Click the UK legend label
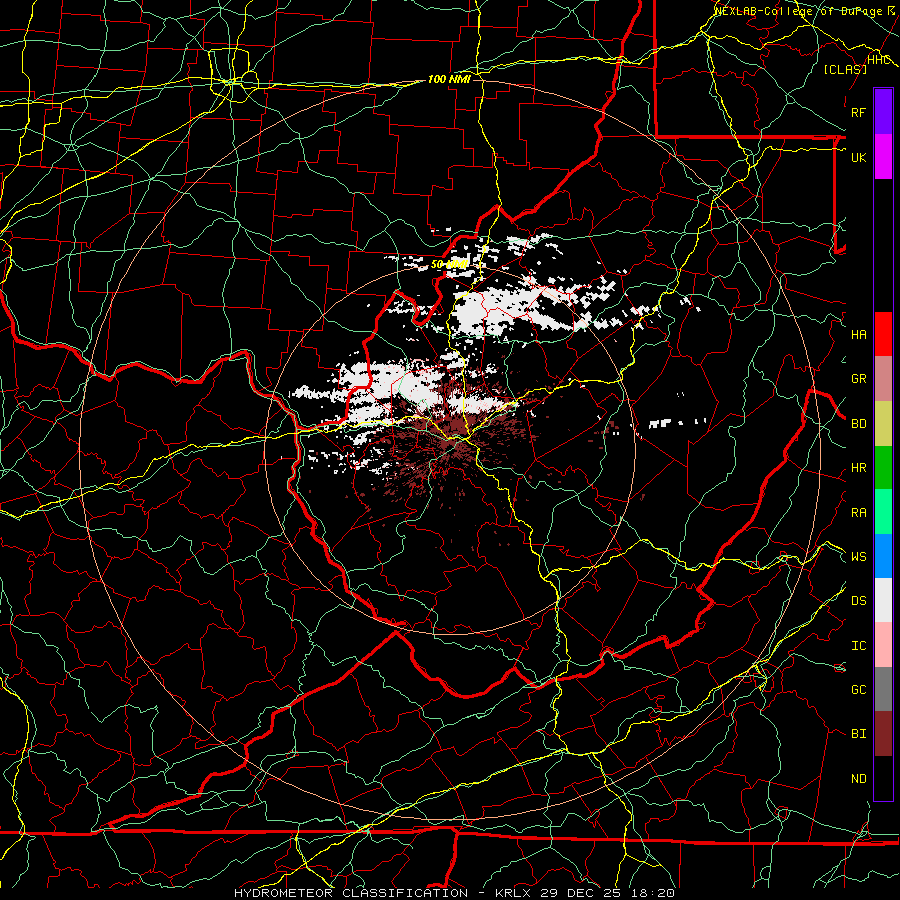This screenshot has width=900, height=900. click(858, 157)
